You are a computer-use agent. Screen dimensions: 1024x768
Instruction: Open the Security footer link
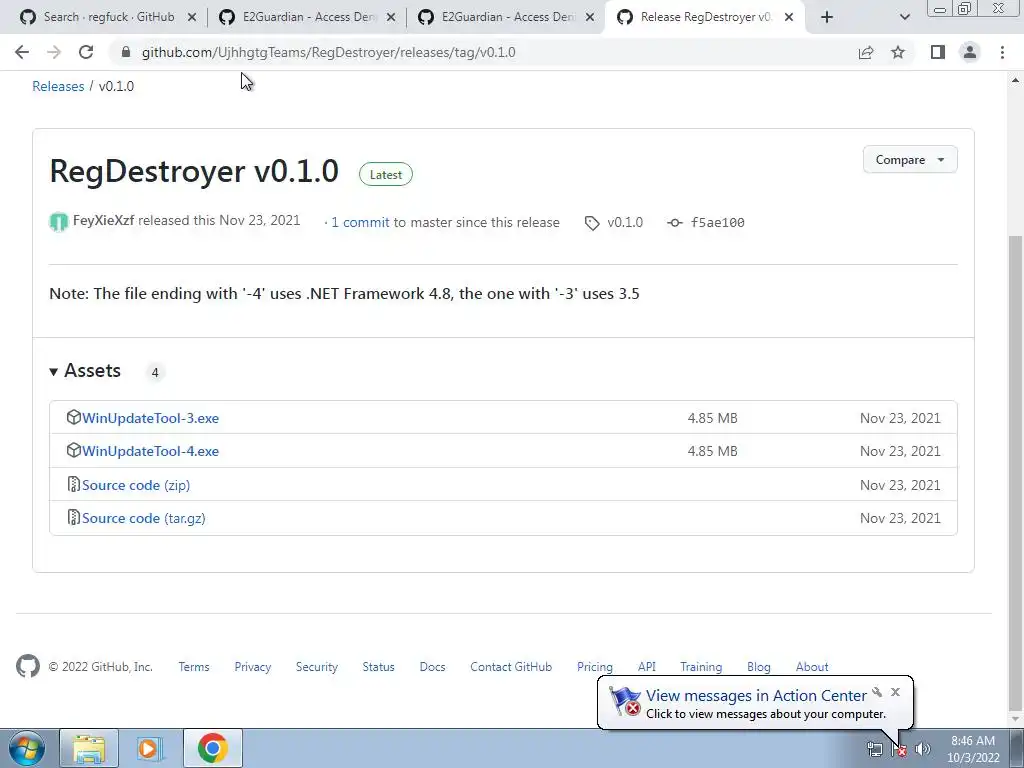317,667
